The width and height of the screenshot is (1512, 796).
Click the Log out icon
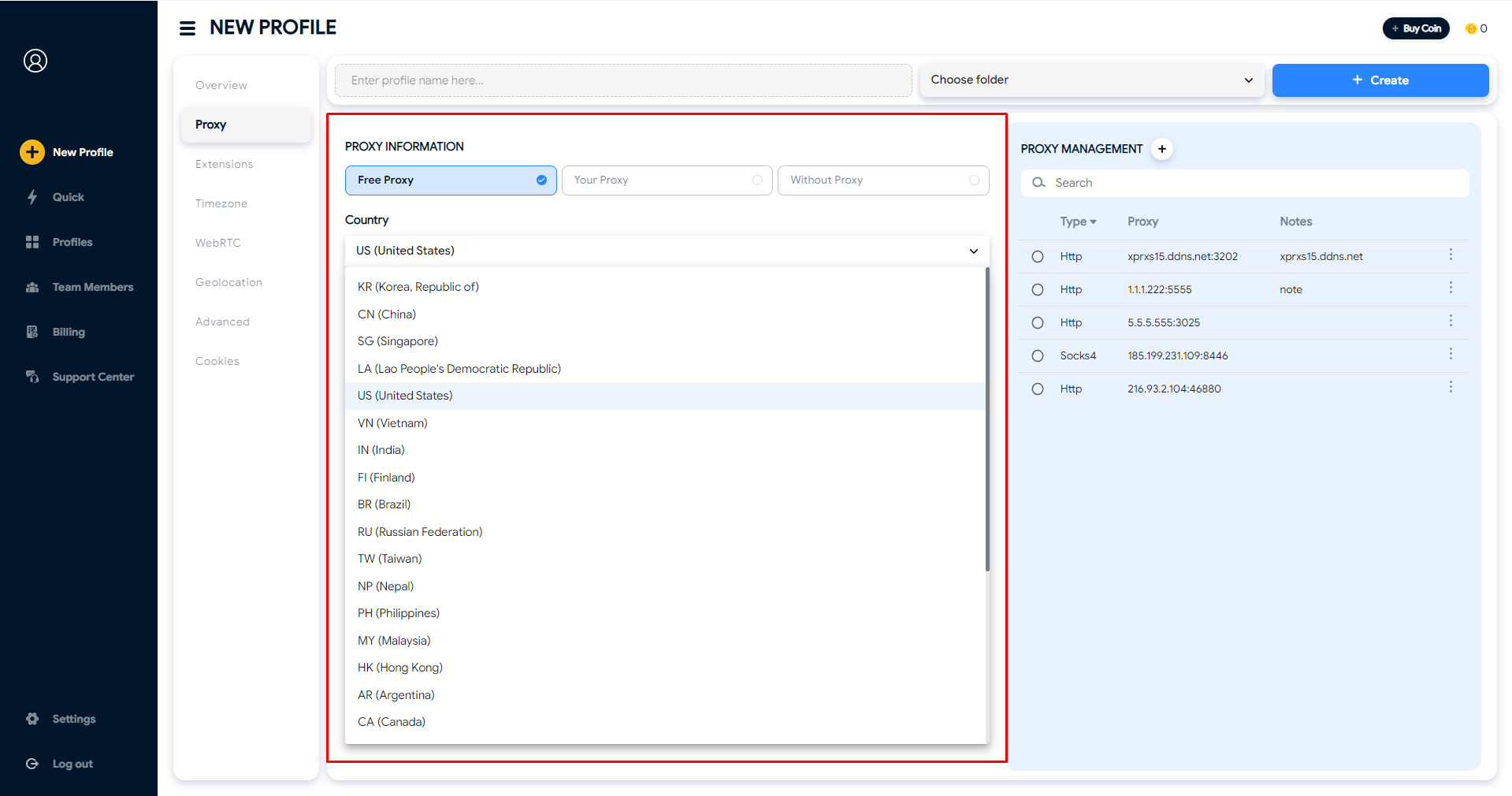[x=32, y=764]
